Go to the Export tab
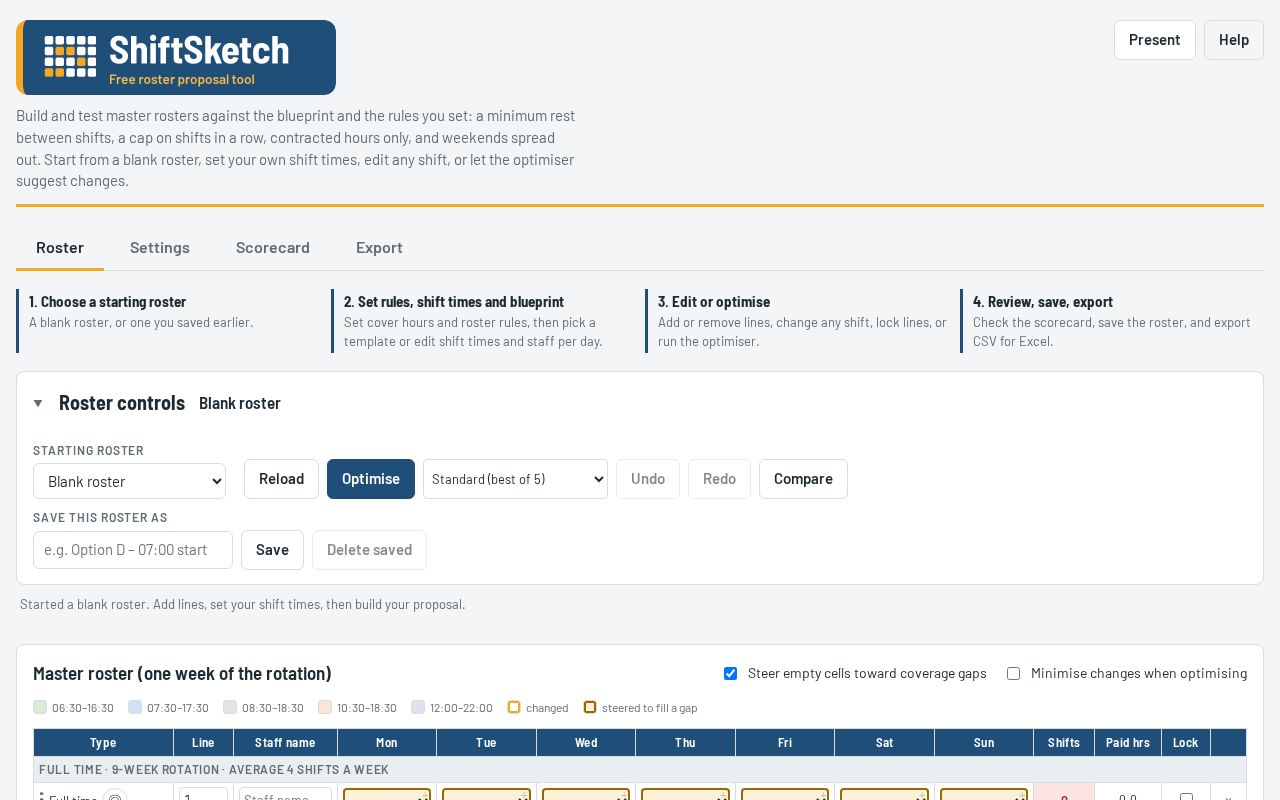This screenshot has width=1280, height=800. point(379,248)
